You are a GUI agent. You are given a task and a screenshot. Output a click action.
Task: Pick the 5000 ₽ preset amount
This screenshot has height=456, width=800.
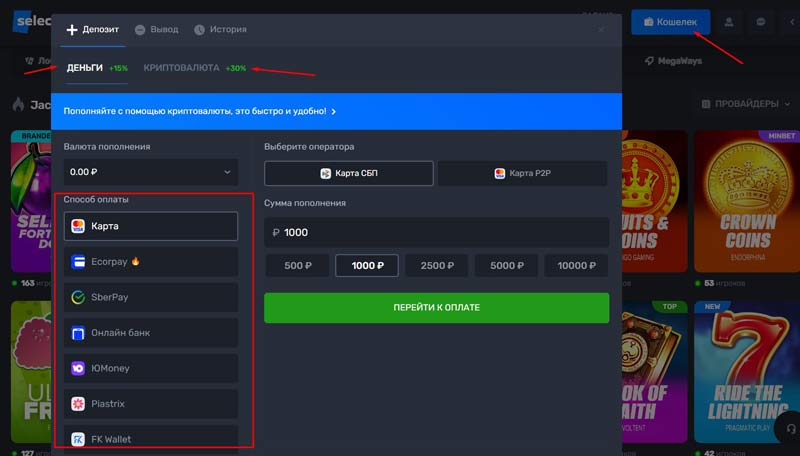506,266
